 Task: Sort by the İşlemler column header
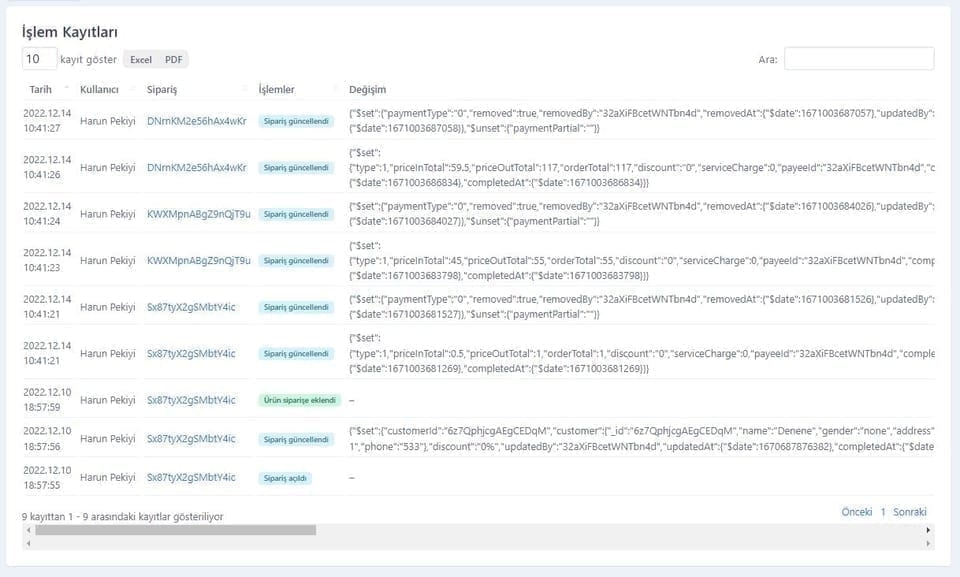pos(276,89)
